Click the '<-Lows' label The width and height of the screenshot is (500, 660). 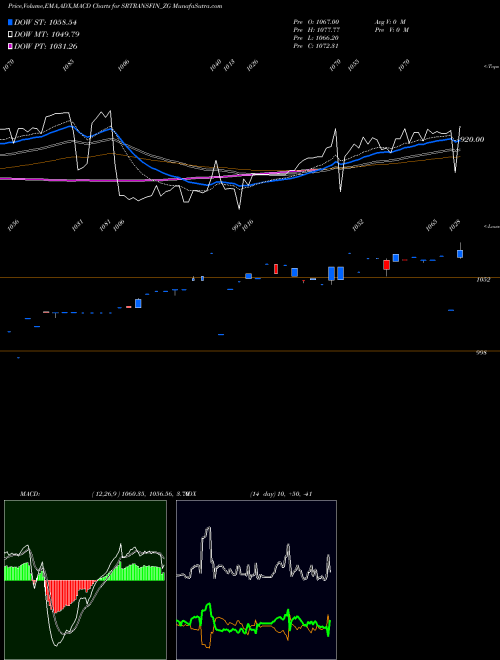pos(491,226)
